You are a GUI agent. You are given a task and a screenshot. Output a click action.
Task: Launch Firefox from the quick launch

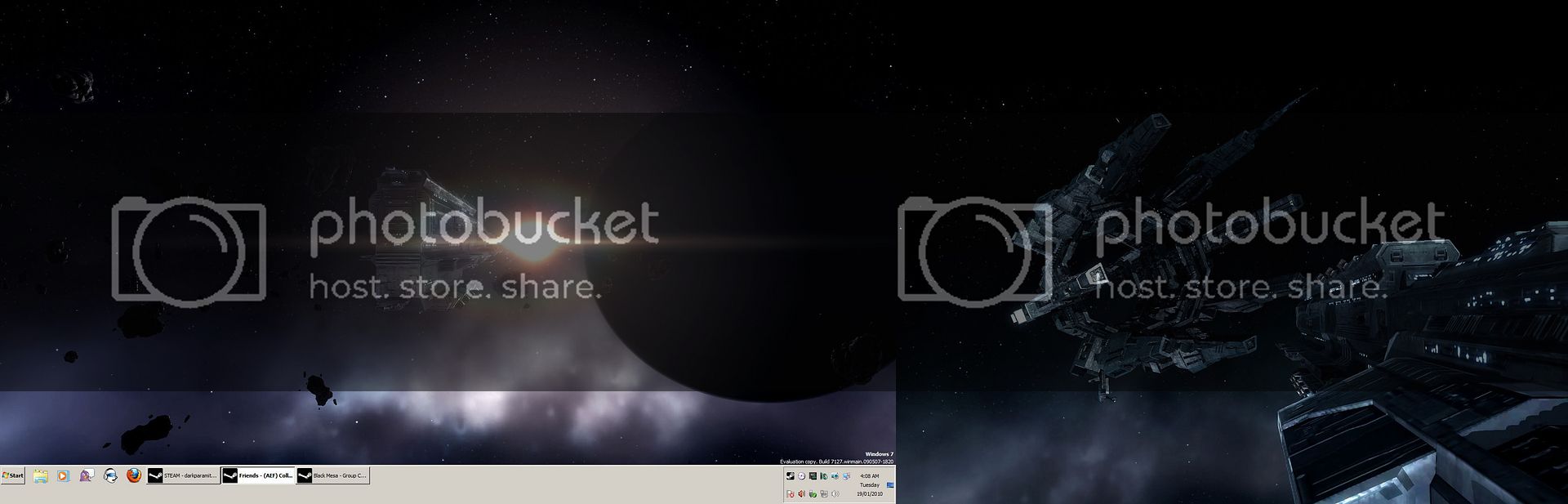coord(134,475)
